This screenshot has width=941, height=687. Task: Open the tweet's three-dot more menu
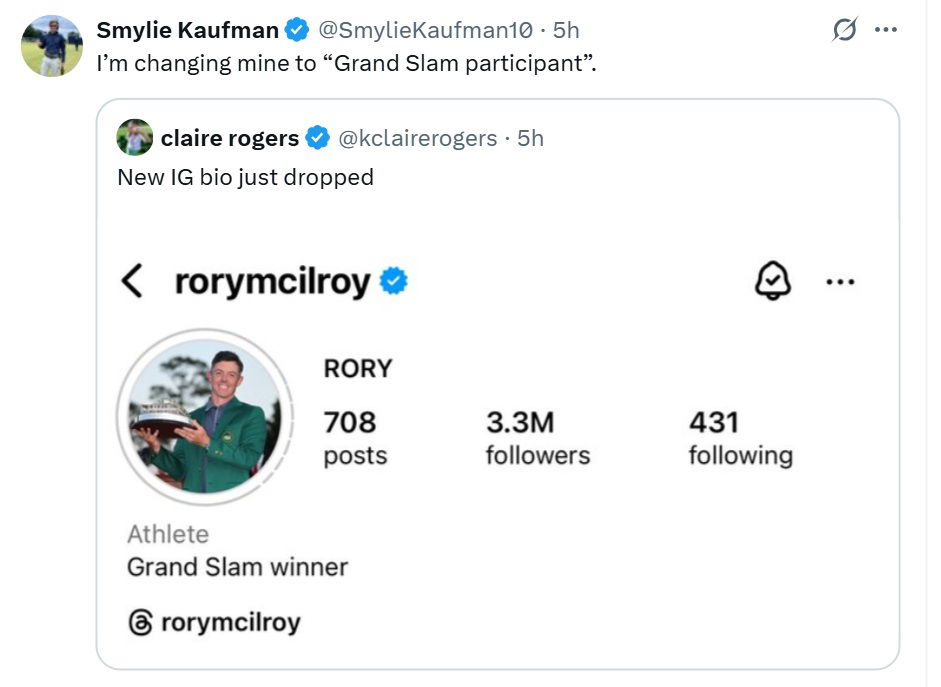click(x=885, y=30)
